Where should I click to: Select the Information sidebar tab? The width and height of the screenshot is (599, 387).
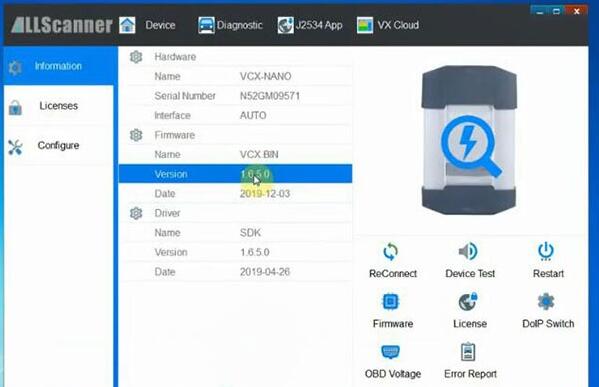58,66
